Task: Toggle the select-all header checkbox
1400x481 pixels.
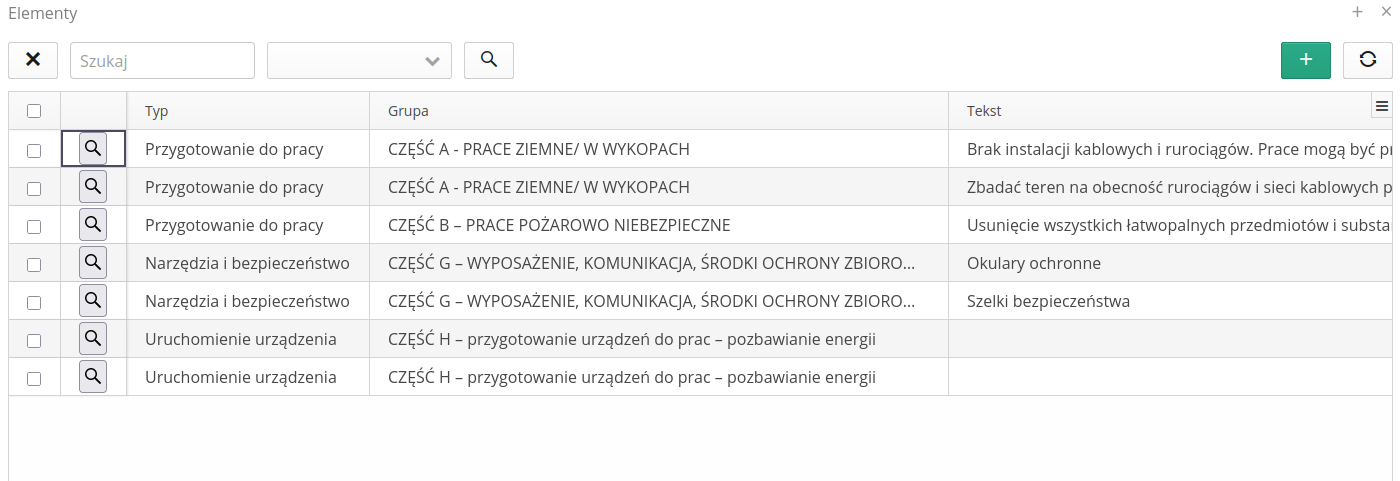Action: [34, 111]
